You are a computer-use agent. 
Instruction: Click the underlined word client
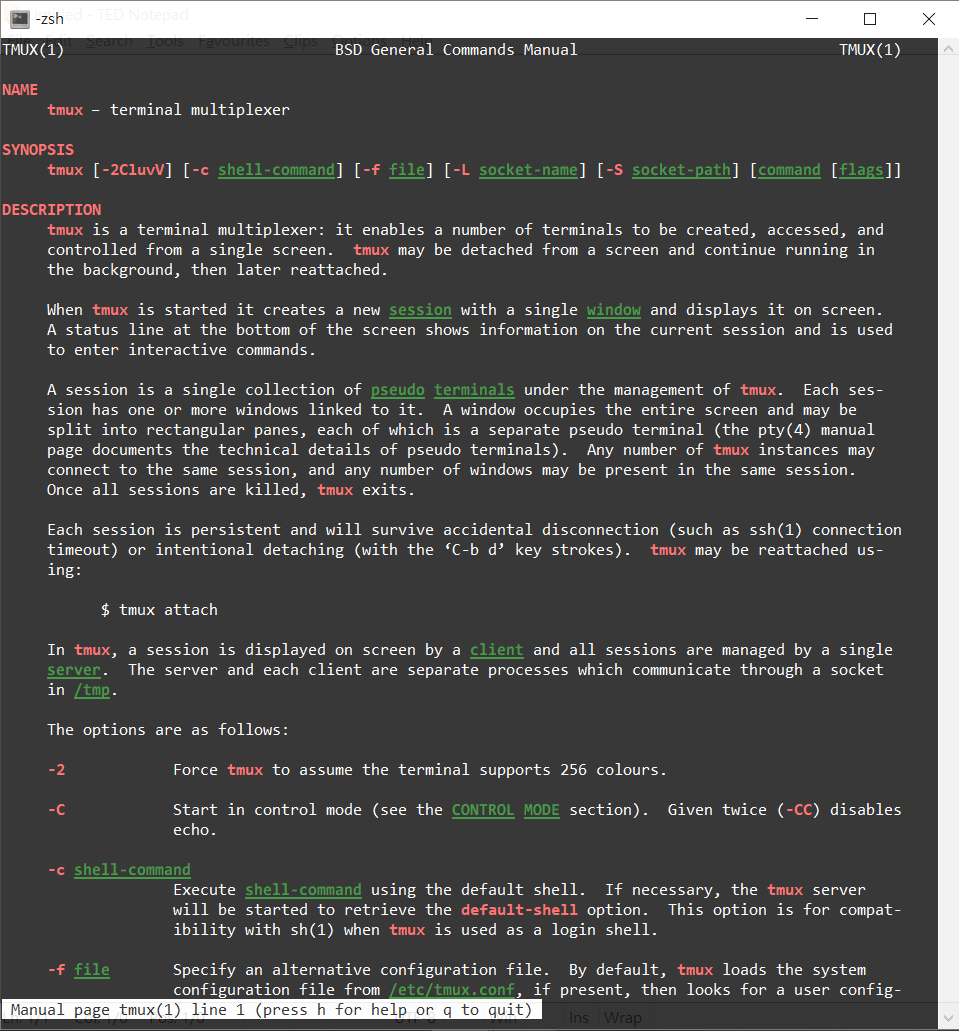[496, 650]
